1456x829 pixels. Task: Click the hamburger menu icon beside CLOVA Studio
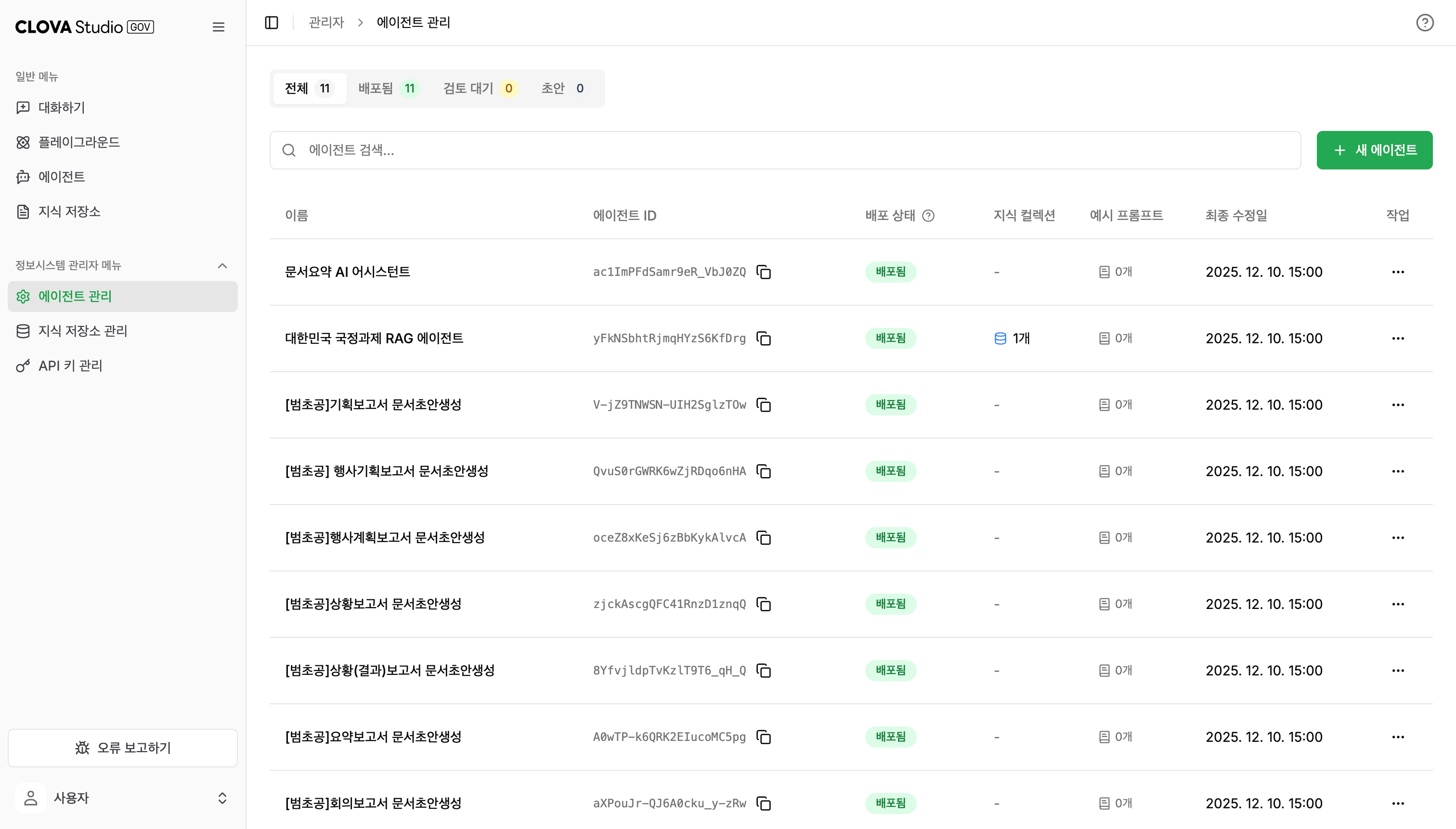click(x=218, y=27)
